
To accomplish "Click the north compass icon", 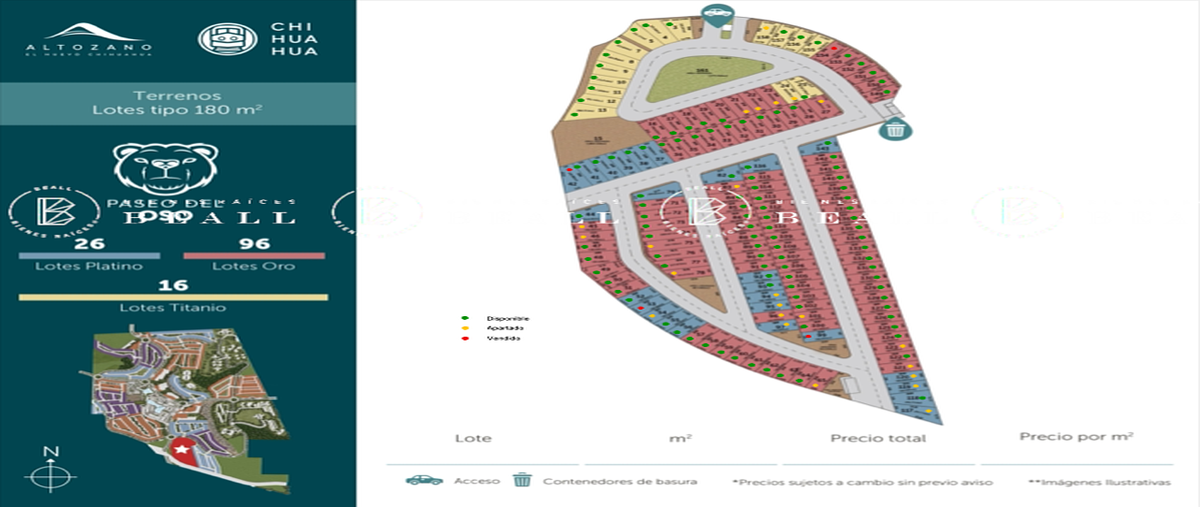I will click(x=50, y=470).
